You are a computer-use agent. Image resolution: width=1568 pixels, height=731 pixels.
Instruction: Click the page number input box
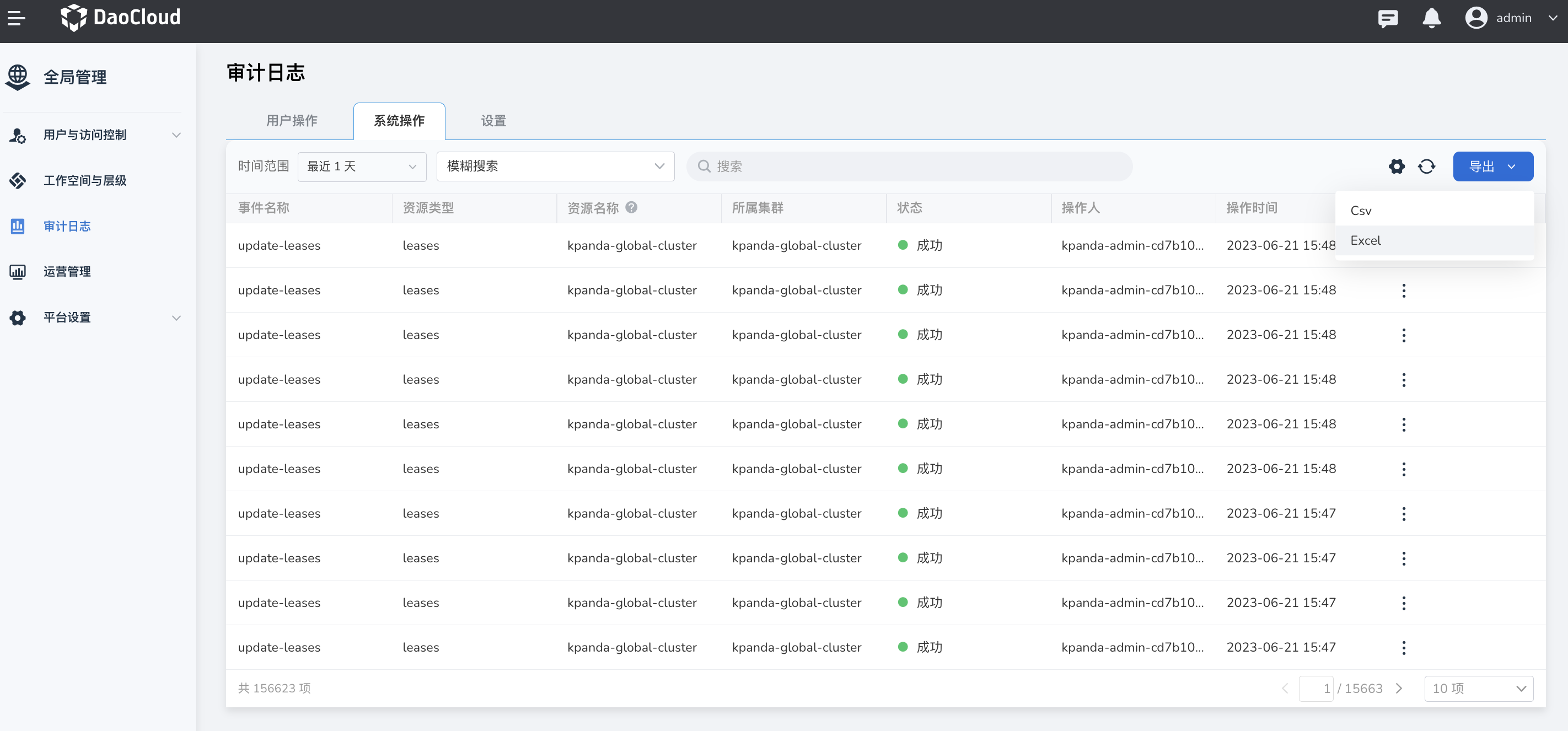point(1316,689)
